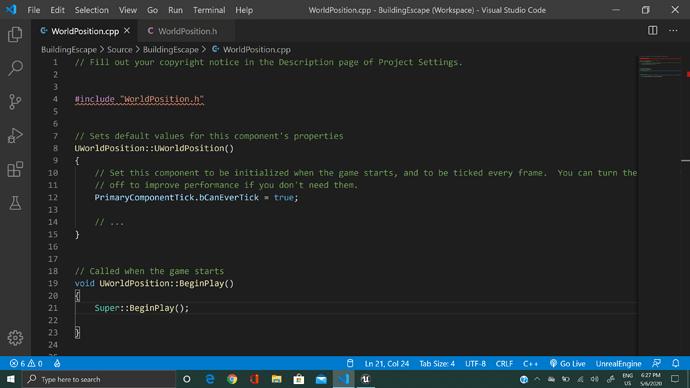
Task: Open the Run menu
Action: [x=175, y=10]
